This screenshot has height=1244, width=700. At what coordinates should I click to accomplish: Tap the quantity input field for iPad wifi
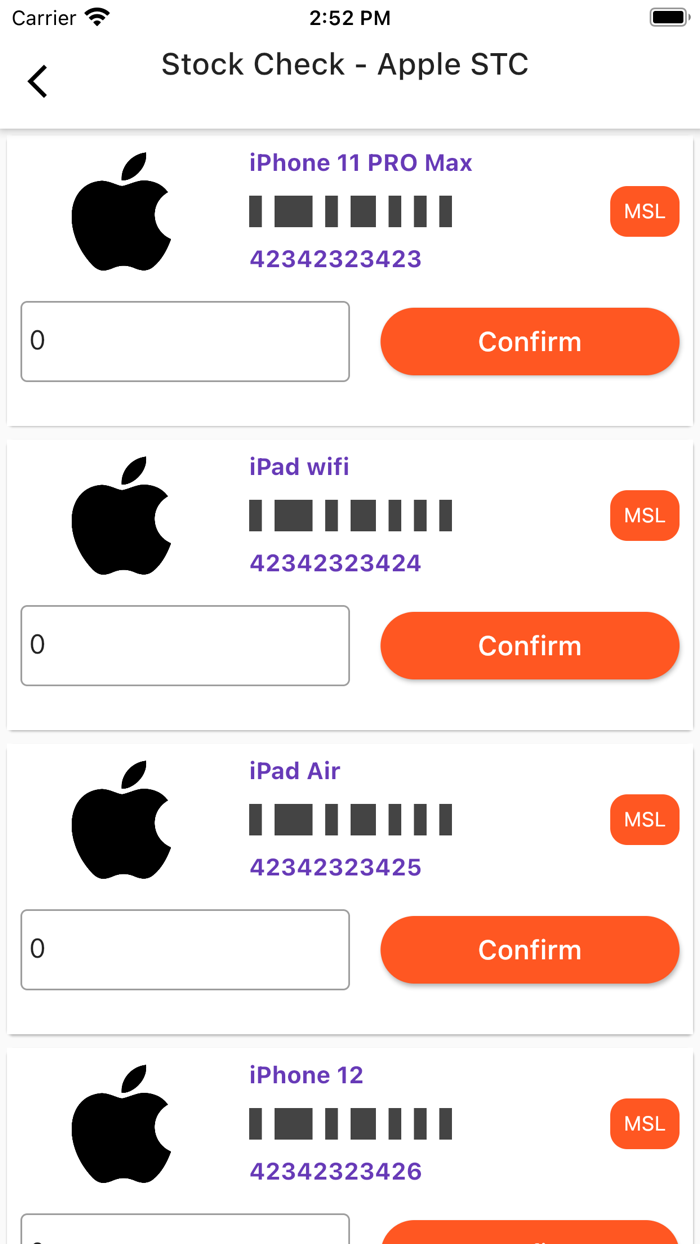click(184, 645)
